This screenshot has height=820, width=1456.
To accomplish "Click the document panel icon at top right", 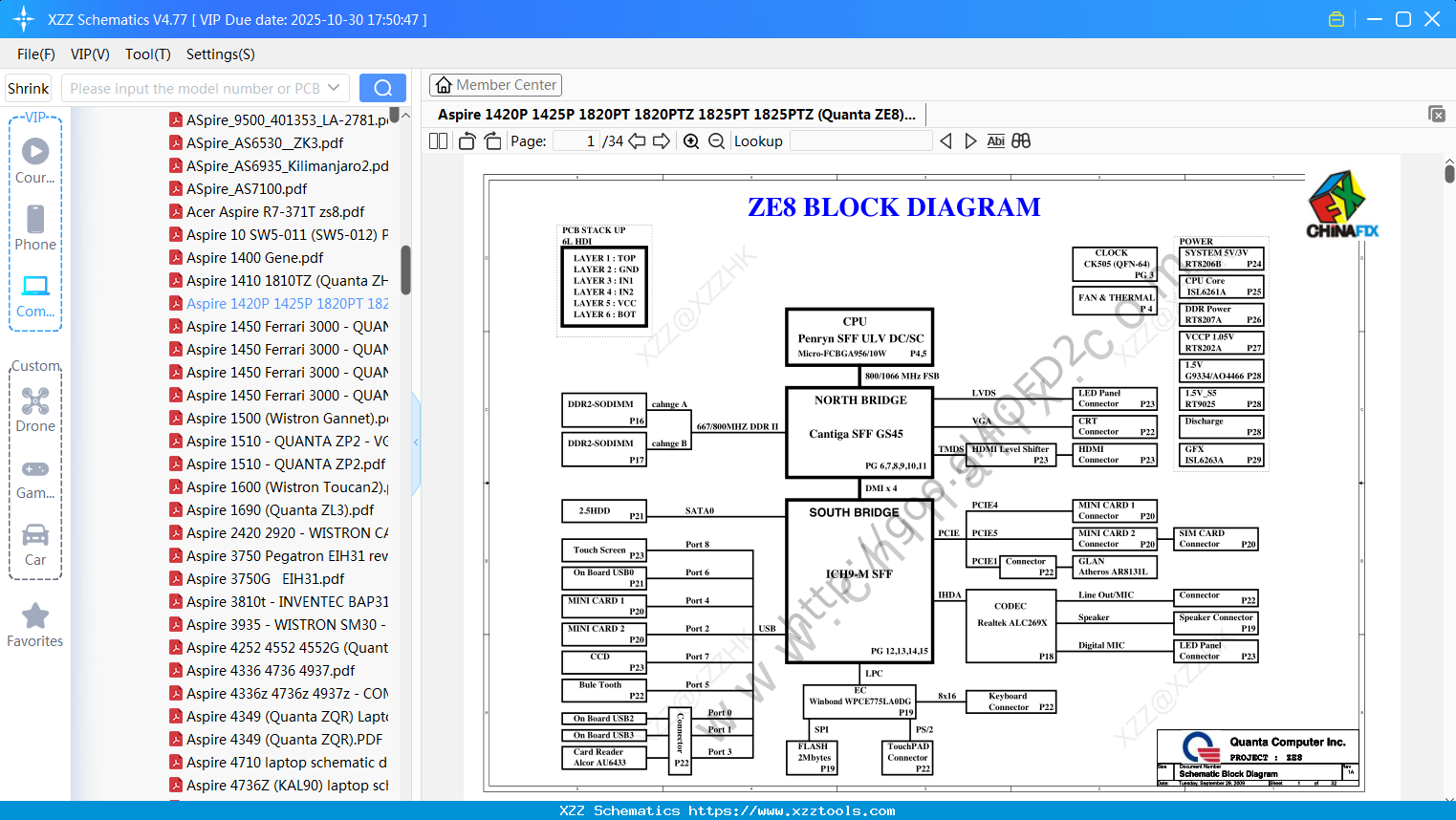I will (x=1437, y=114).
